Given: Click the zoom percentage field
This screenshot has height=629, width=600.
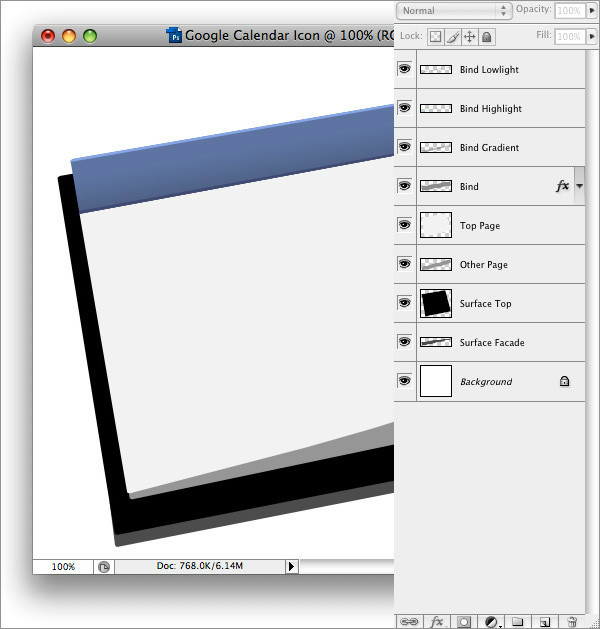Looking at the screenshot, I should pos(63,566).
